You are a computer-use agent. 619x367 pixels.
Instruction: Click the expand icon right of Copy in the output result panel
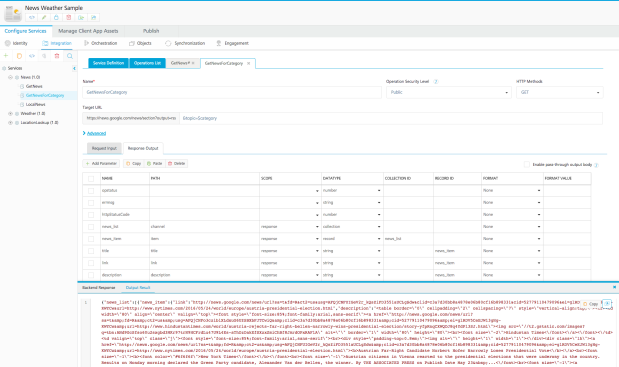607,303
